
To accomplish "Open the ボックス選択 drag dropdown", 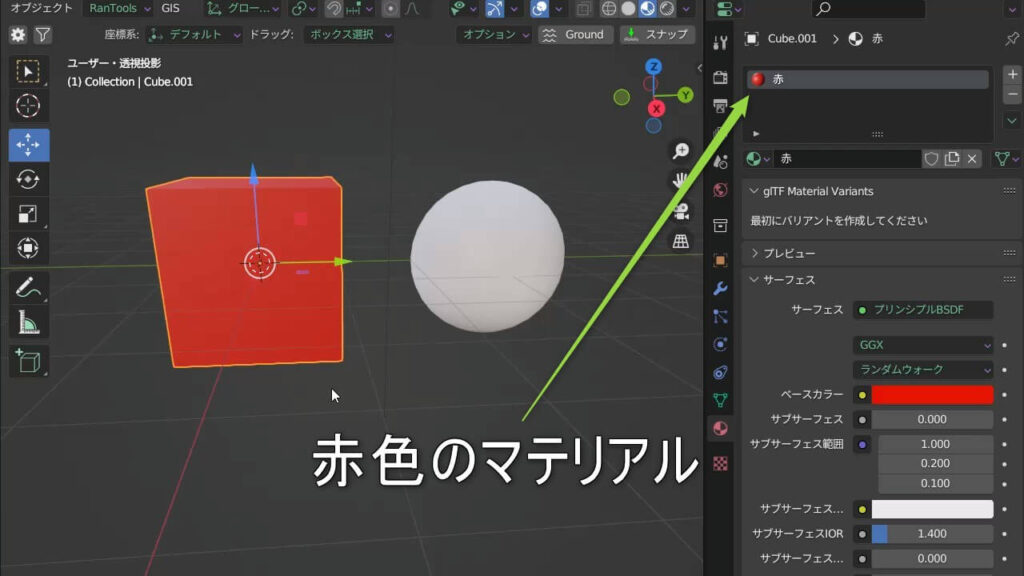I will (349, 35).
